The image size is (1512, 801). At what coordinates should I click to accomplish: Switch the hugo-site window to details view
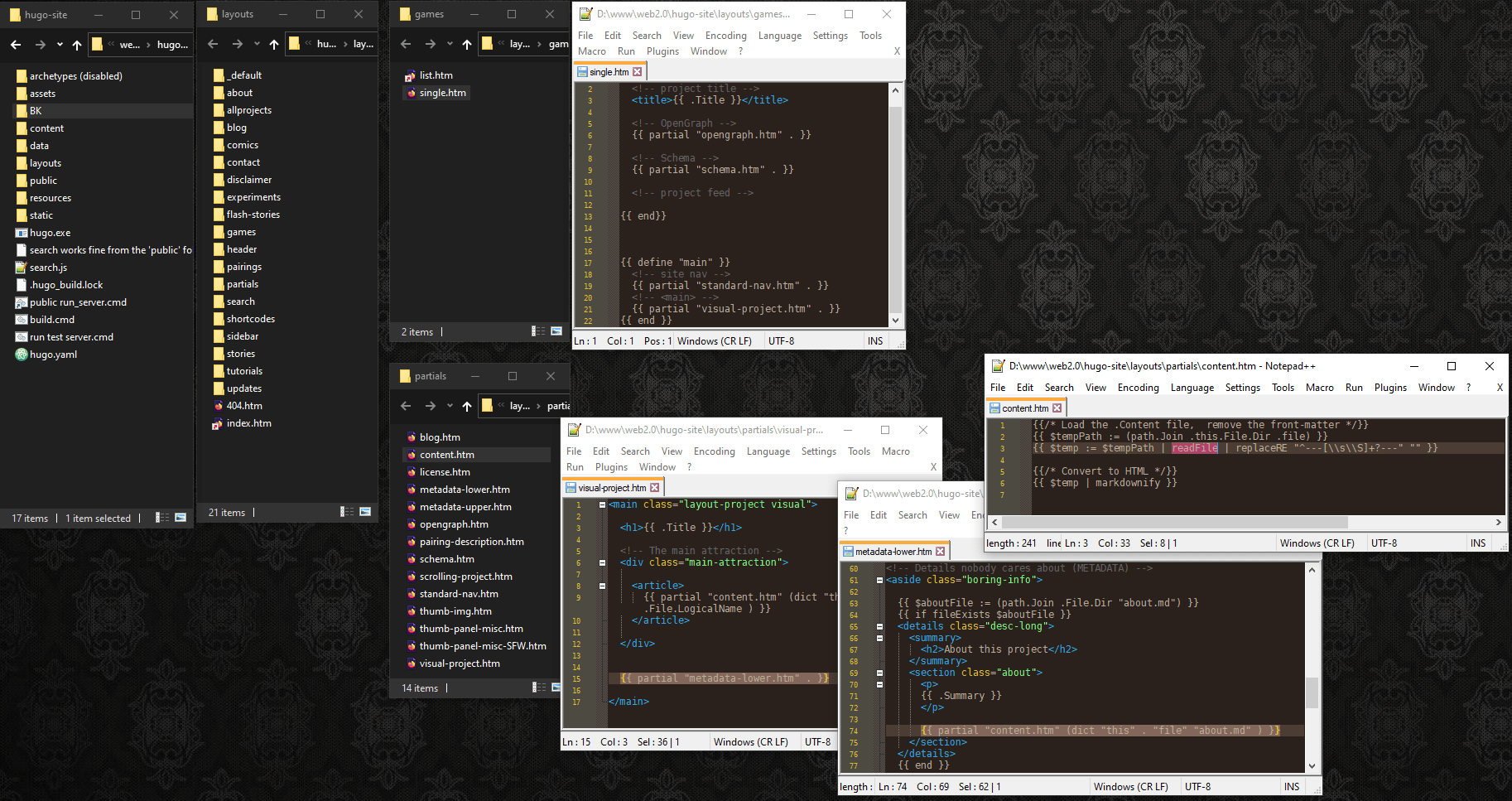[162, 518]
